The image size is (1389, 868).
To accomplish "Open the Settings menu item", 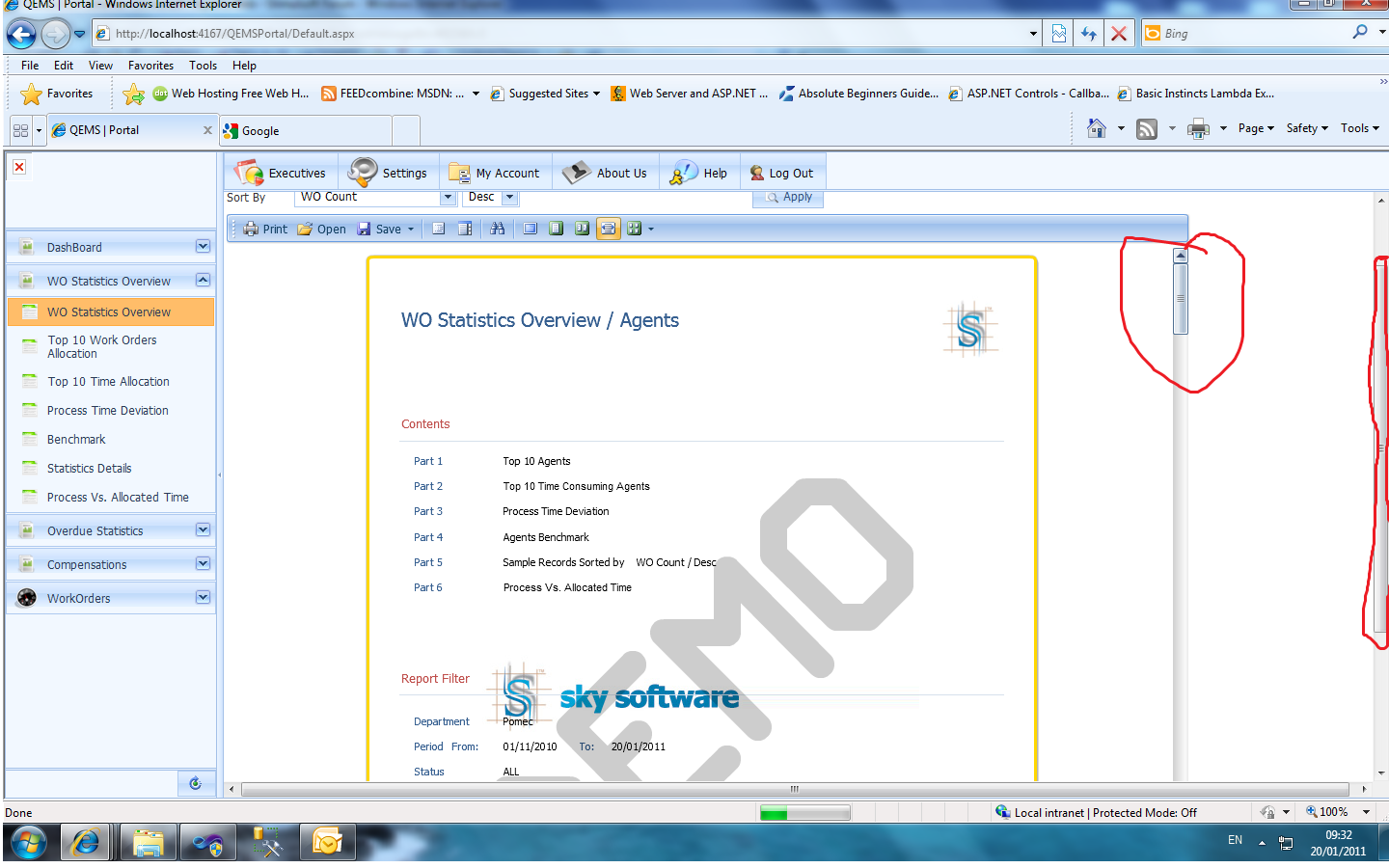I will pyautogui.click(x=389, y=173).
